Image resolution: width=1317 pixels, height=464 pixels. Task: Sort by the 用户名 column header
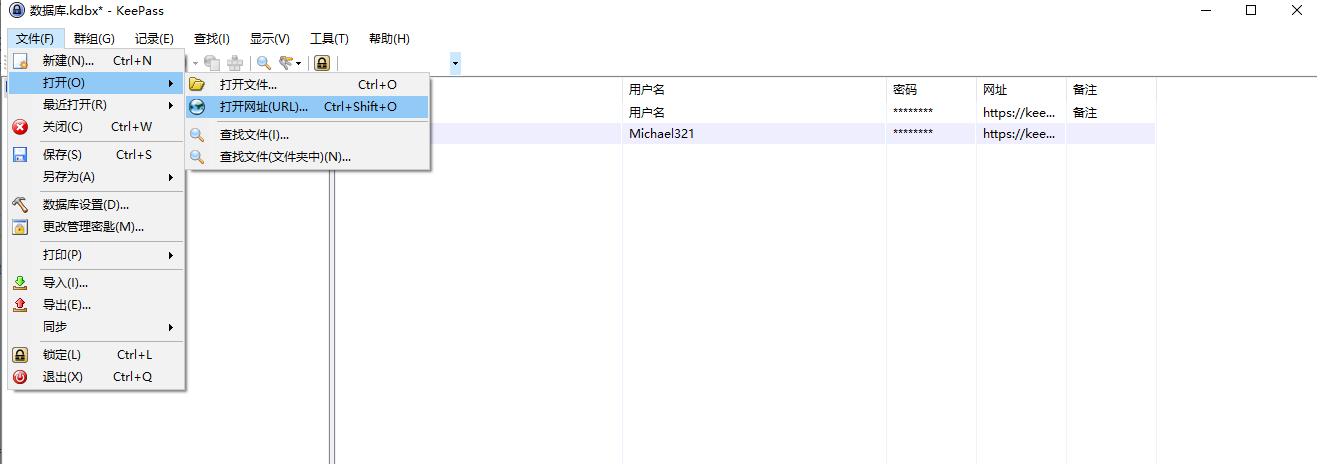tap(754, 89)
